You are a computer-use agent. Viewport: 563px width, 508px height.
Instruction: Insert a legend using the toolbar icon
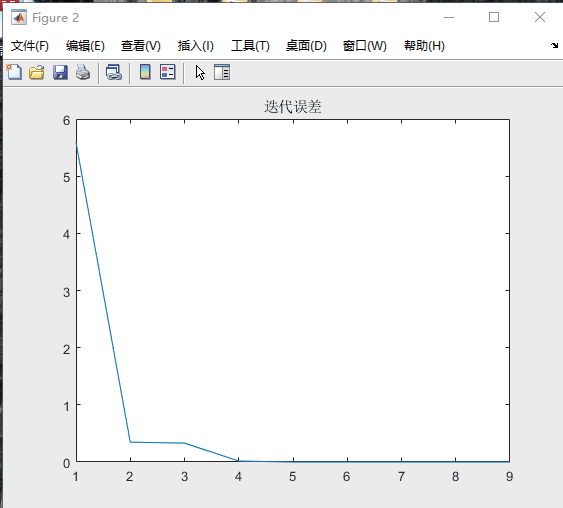[167, 72]
